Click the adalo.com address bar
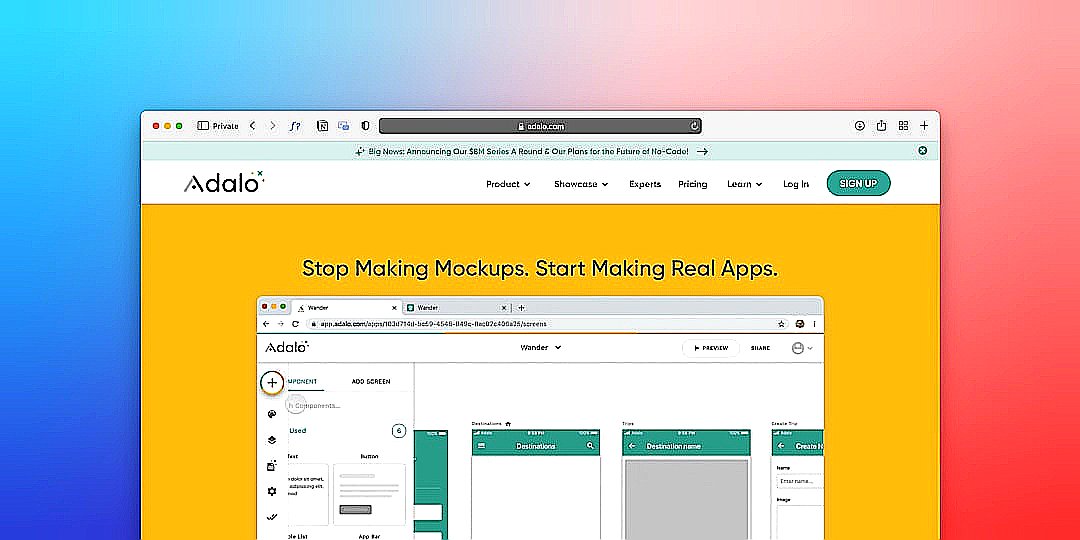Screen dimensions: 1080x540 [540, 126]
